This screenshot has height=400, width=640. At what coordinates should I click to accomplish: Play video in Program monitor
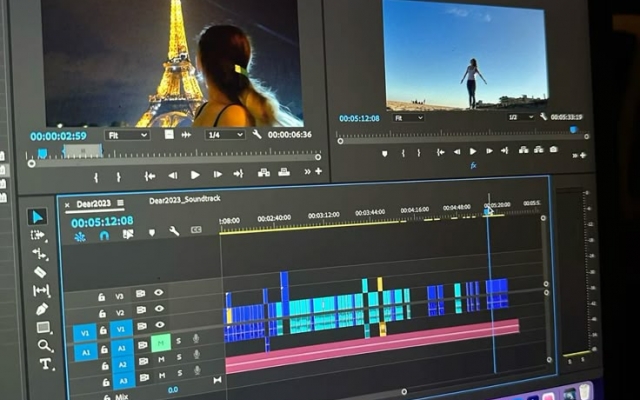473,151
